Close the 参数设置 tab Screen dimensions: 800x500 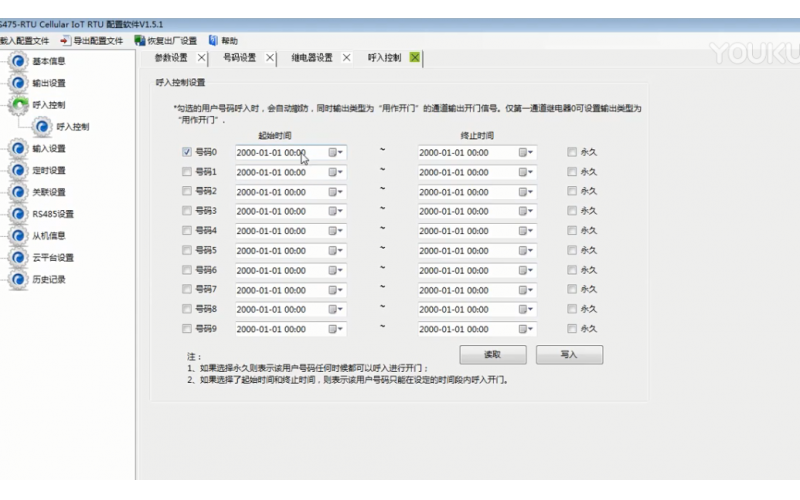coord(202,58)
